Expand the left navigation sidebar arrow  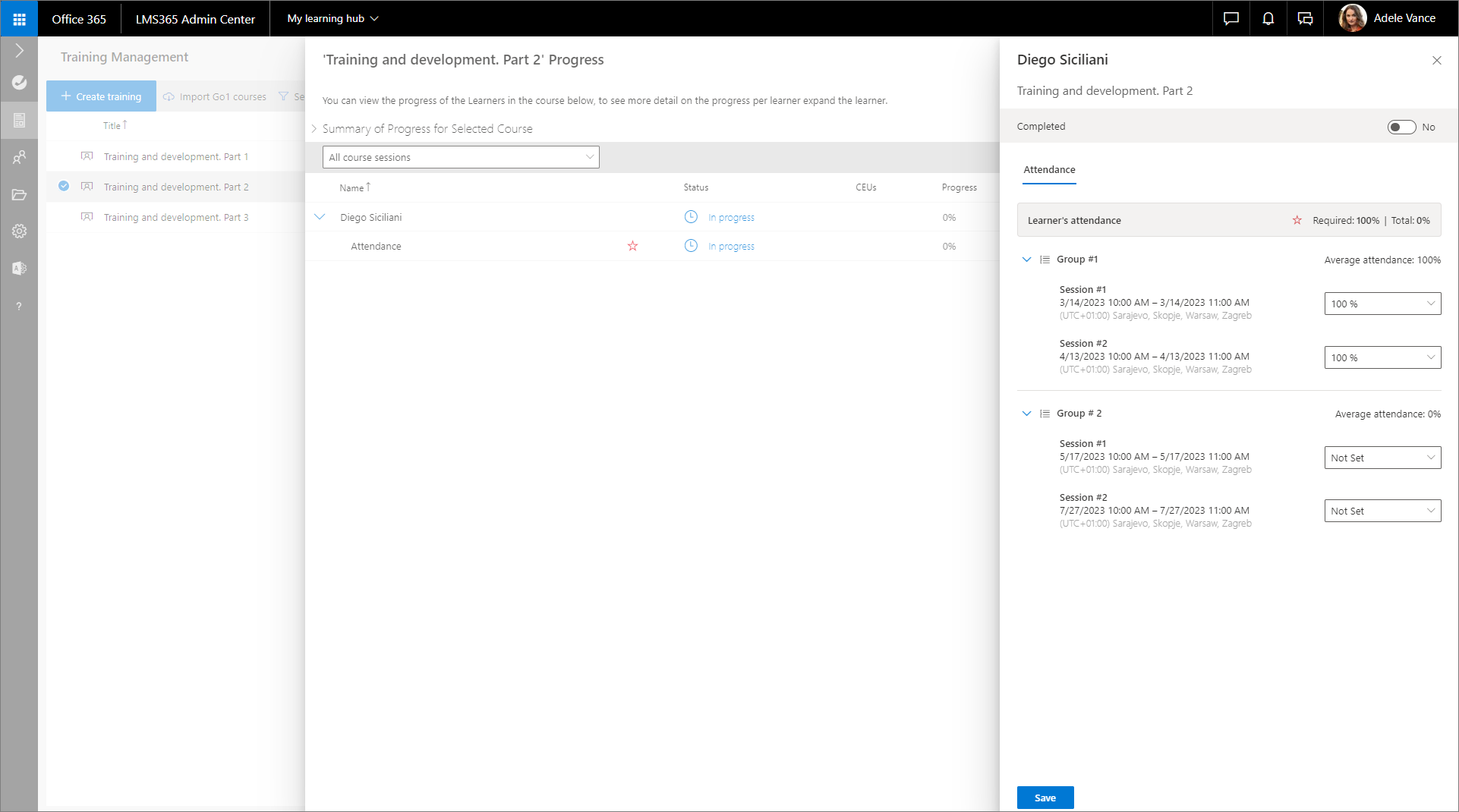pos(19,51)
